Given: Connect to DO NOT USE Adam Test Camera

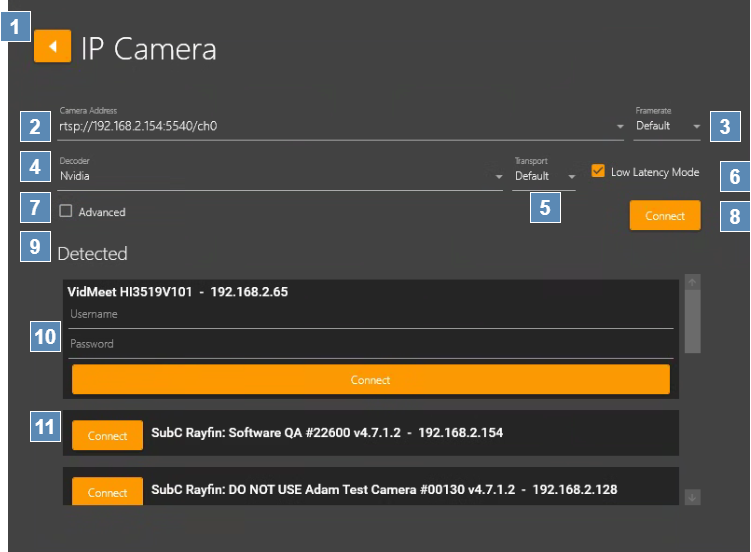Looking at the screenshot, I should click(x=107, y=493).
